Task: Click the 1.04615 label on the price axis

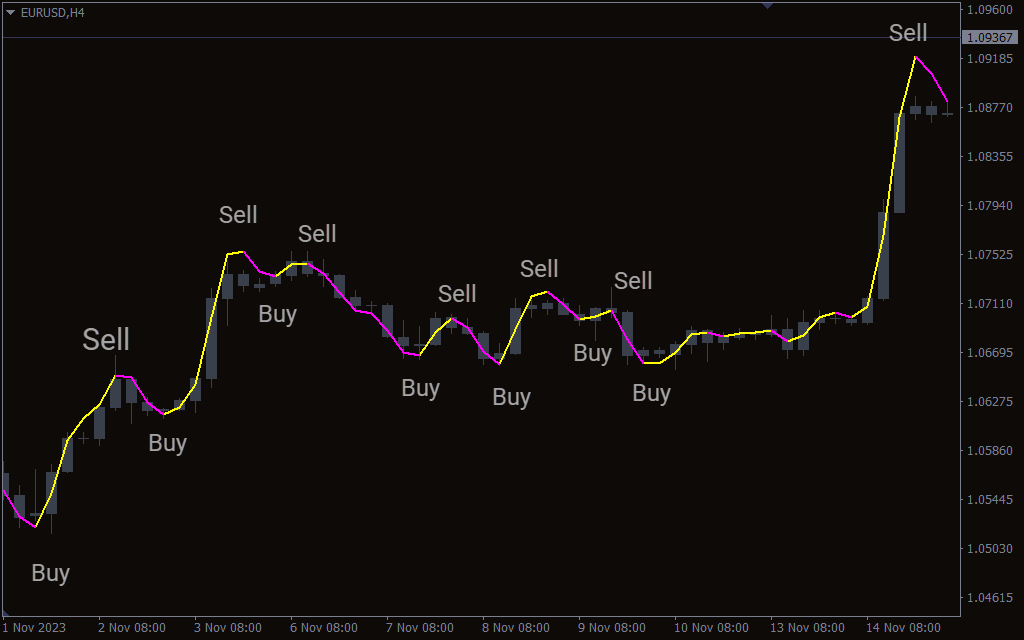Action: point(988,598)
